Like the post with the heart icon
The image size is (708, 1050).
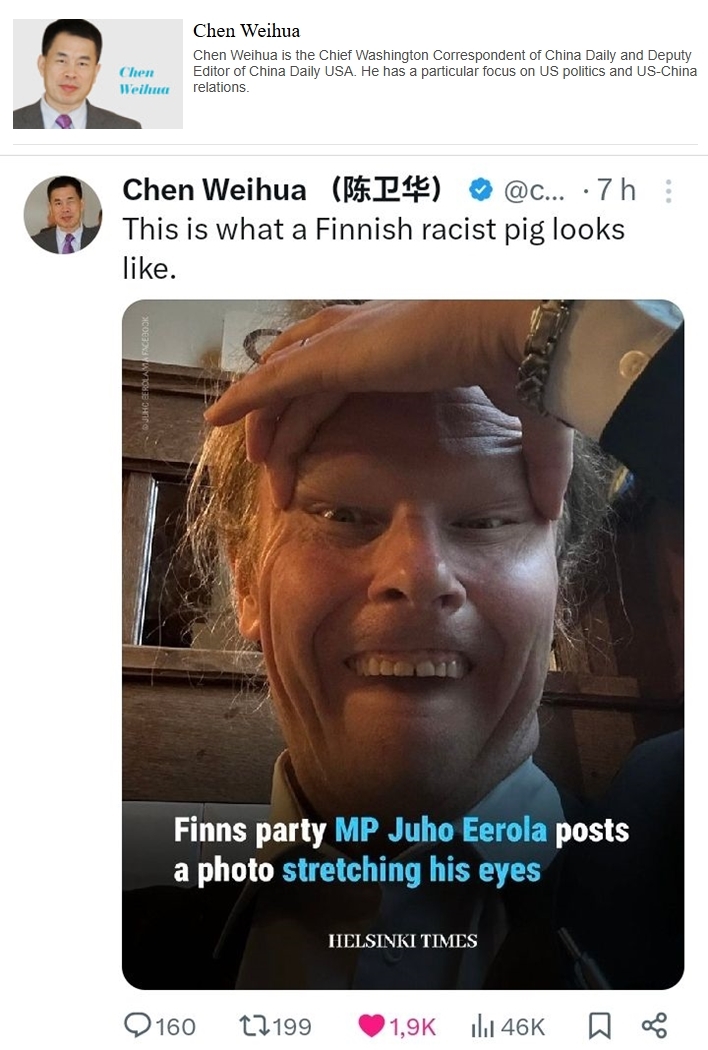coord(371,1026)
